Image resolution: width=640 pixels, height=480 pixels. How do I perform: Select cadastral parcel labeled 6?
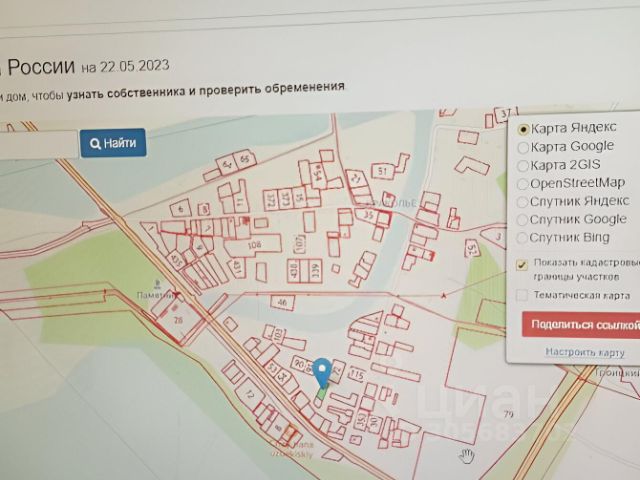point(180,209)
